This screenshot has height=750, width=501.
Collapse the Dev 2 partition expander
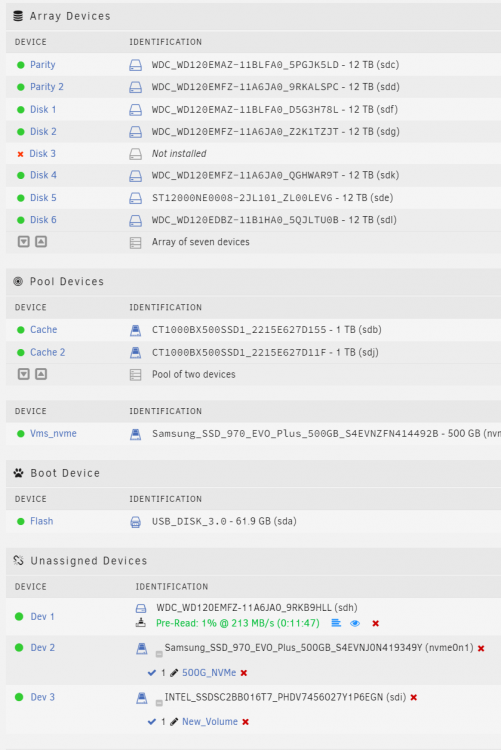[159, 653]
